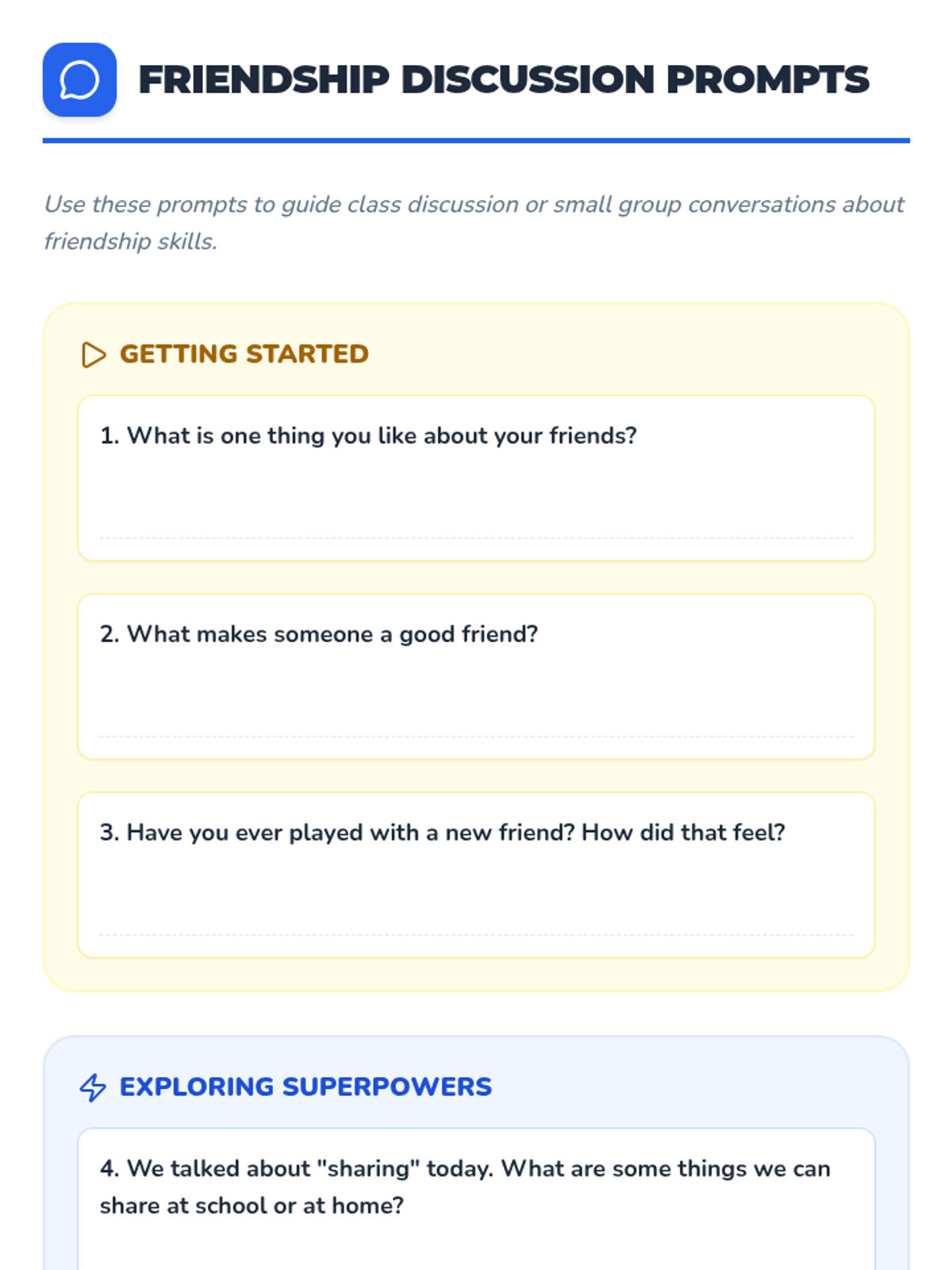Click the "How did that feel?" sentence
952x1270 pixels.
click(x=683, y=833)
